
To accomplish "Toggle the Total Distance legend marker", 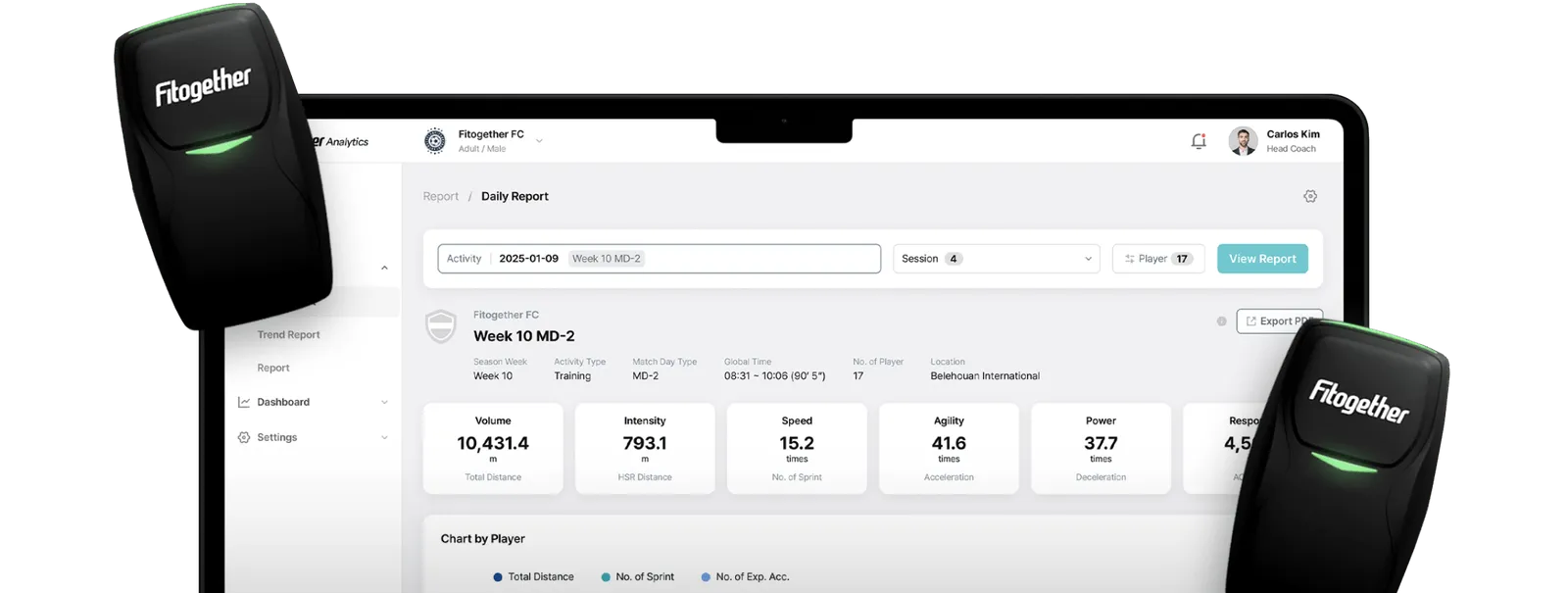I will 498,577.
